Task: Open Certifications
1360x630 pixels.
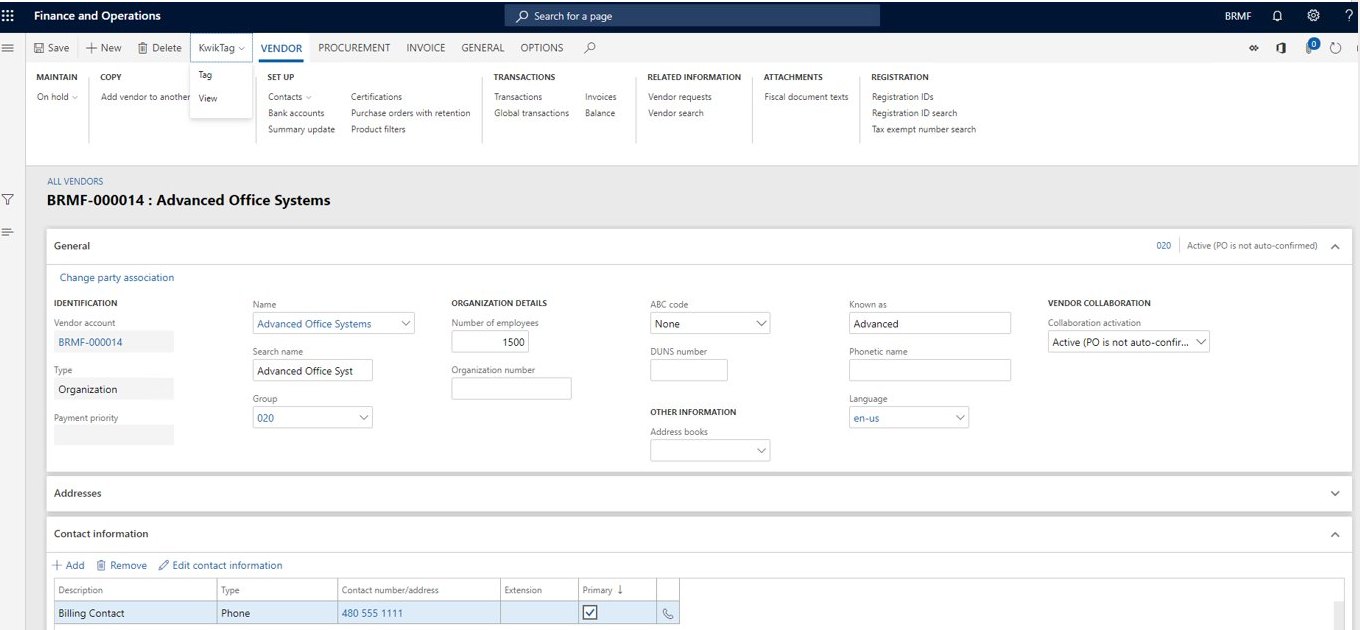Action: [376, 97]
